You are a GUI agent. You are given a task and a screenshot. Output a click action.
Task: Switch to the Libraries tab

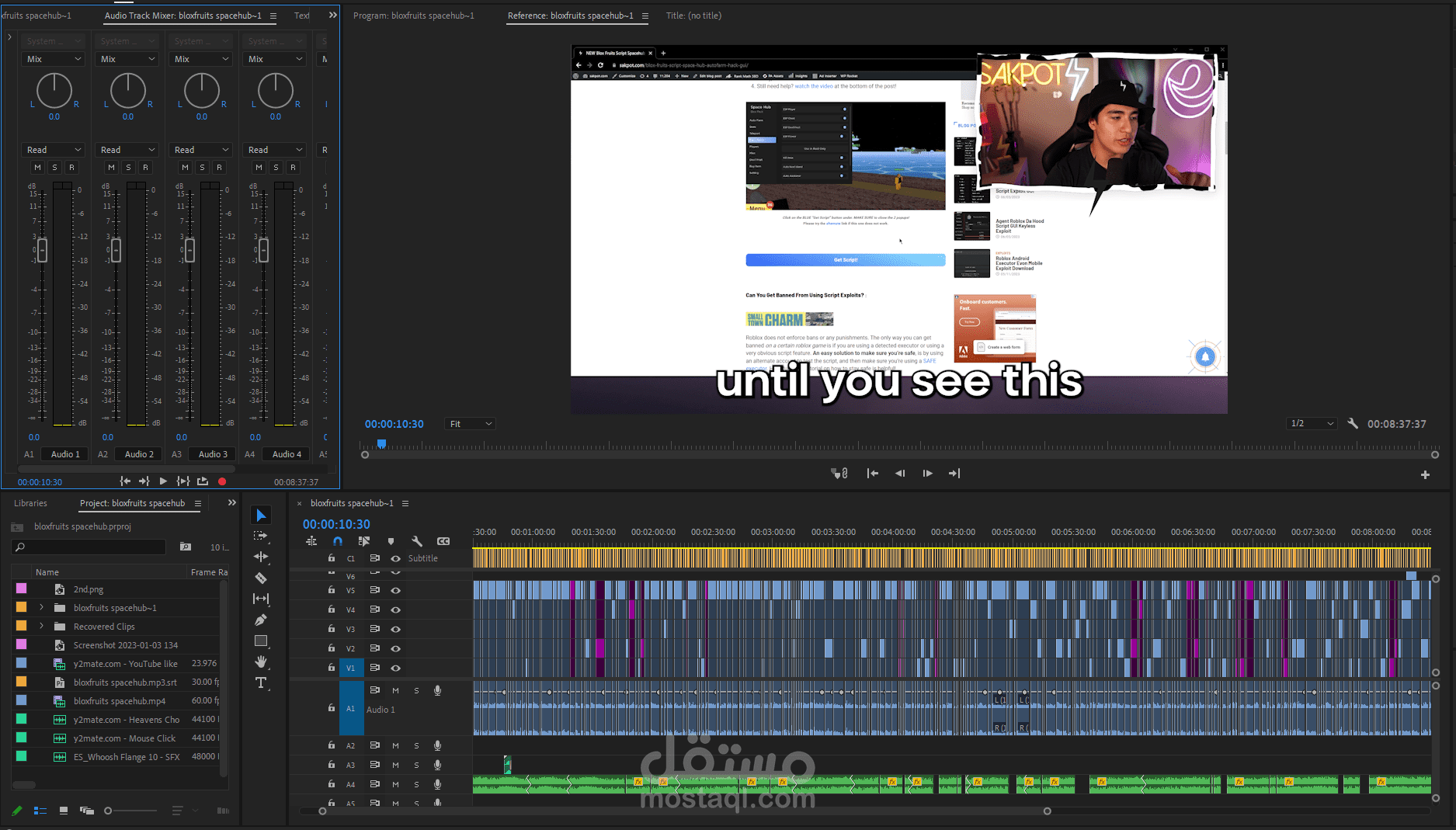coord(30,503)
